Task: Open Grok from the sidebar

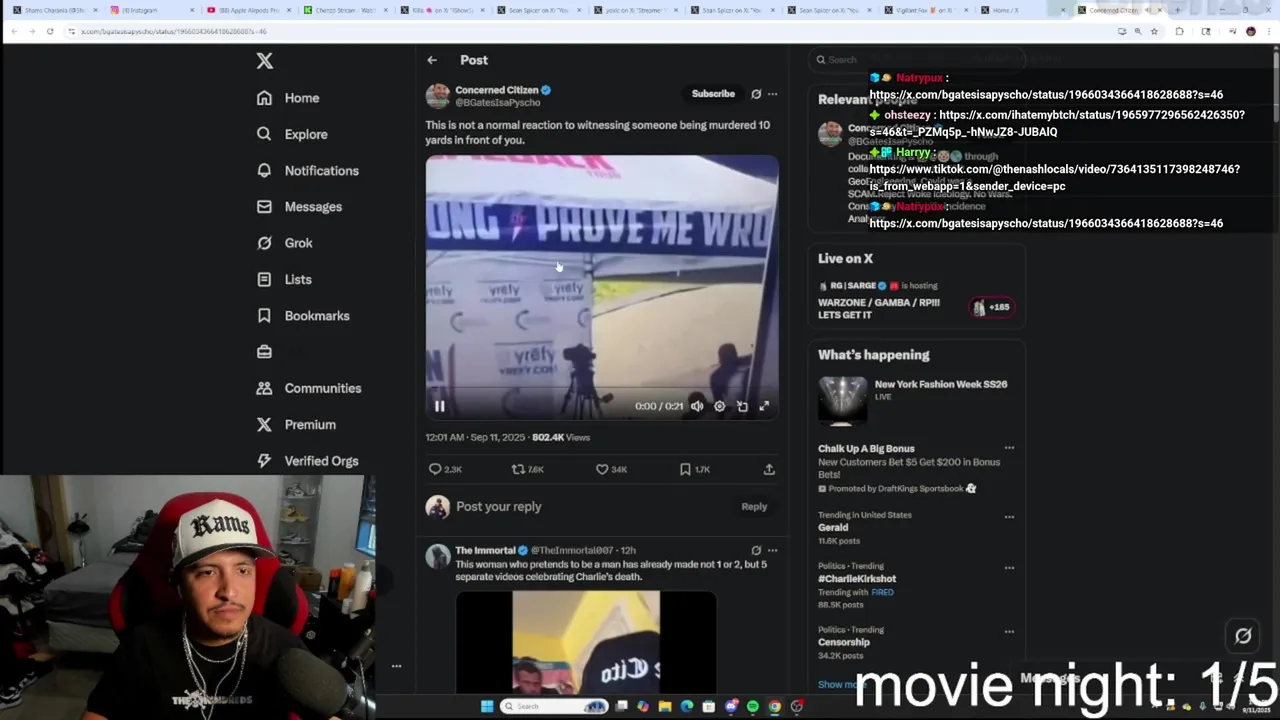Action: pyautogui.click(x=285, y=243)
